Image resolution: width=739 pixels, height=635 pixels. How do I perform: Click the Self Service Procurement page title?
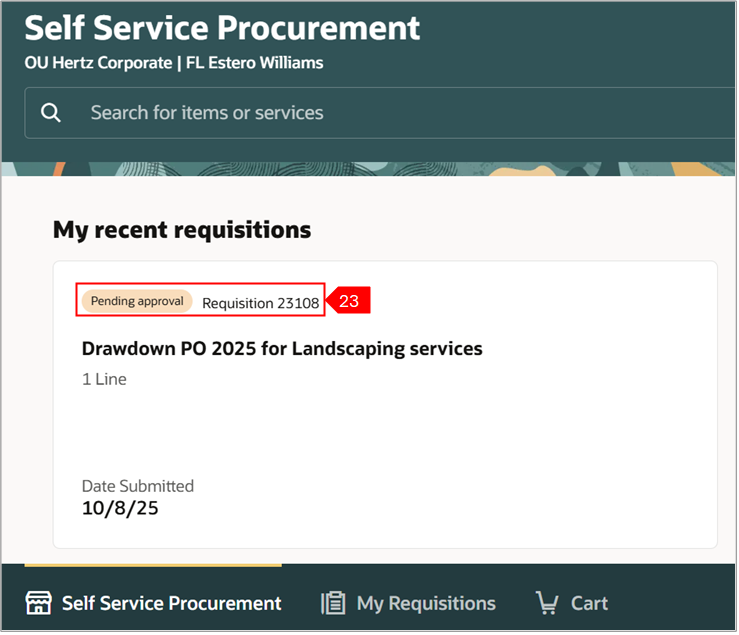coord(223,28)
